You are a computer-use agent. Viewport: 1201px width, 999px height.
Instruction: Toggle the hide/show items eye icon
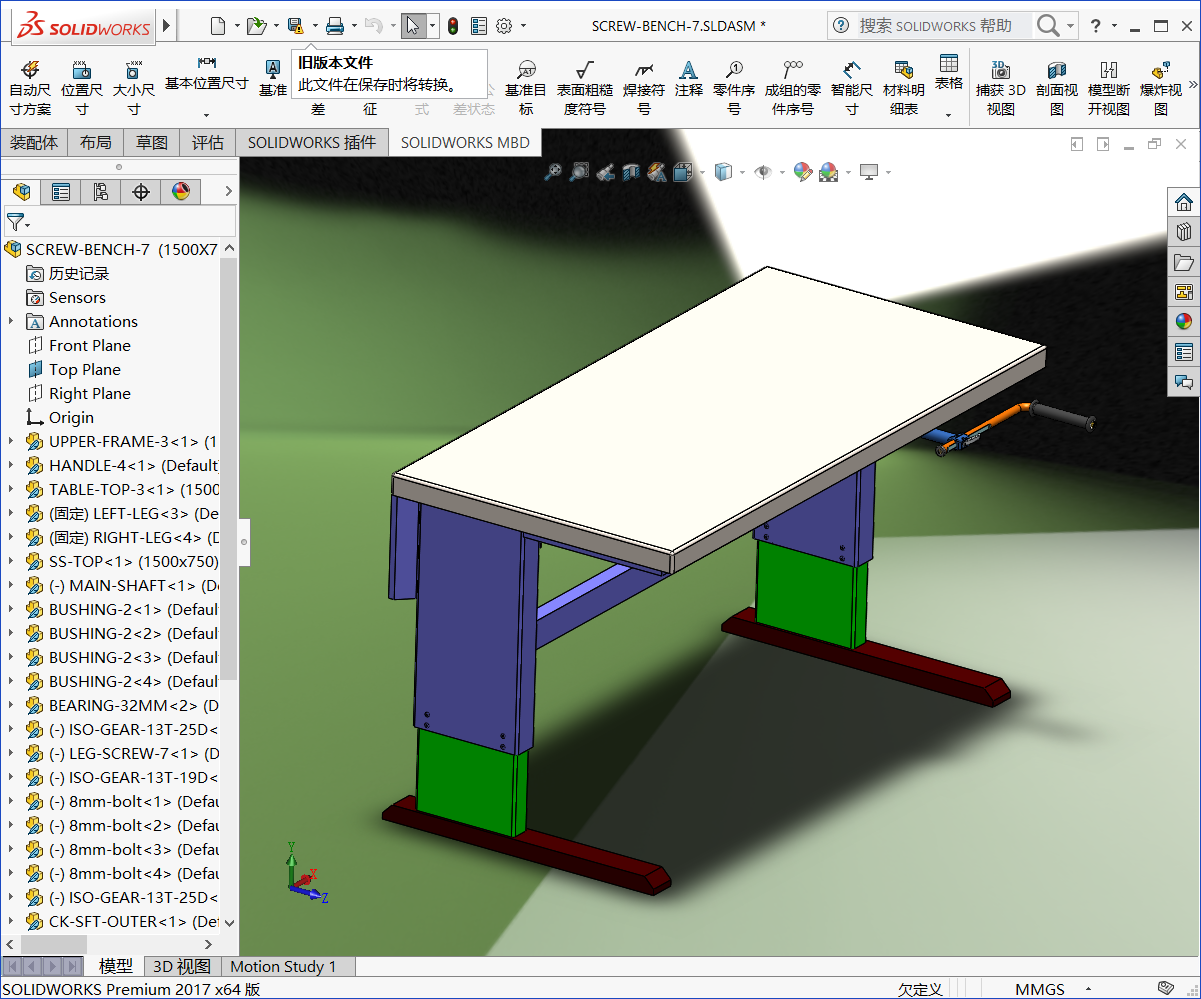[x=763, y=172]
